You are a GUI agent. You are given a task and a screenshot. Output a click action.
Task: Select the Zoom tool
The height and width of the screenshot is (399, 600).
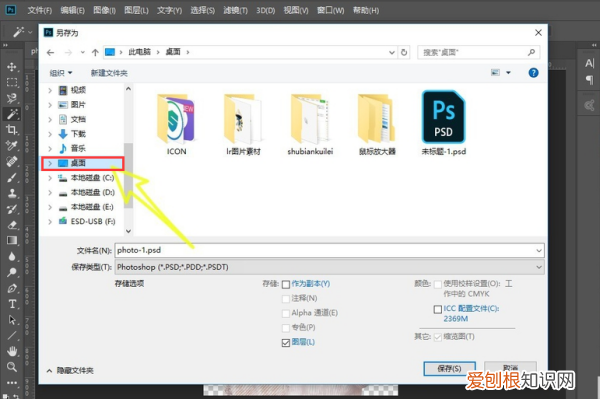pos(12,366)
